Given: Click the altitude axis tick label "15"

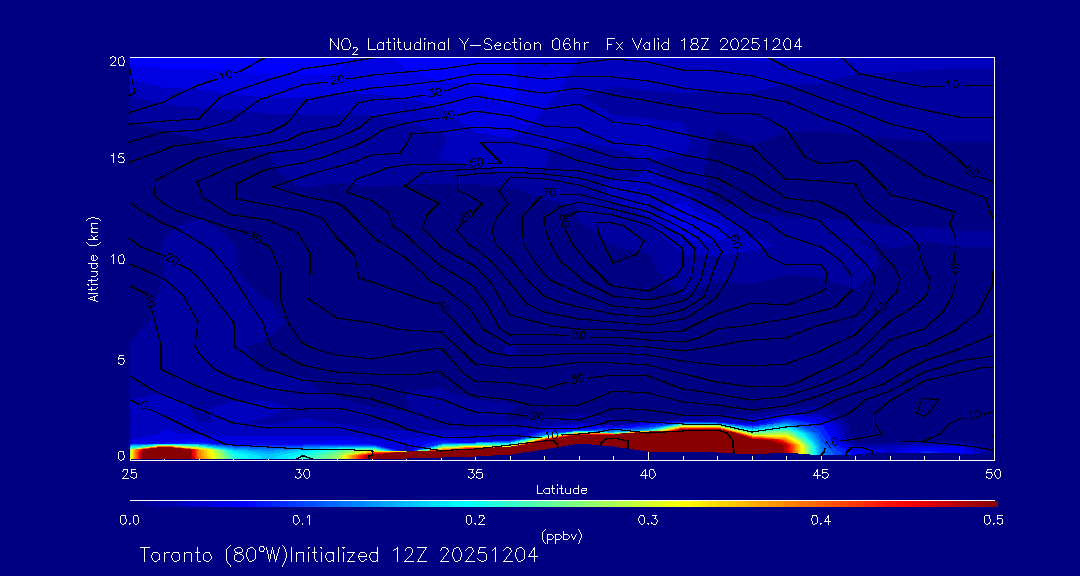Looking at the screenshot, I should pyautogui.click(x=117, y=158).
